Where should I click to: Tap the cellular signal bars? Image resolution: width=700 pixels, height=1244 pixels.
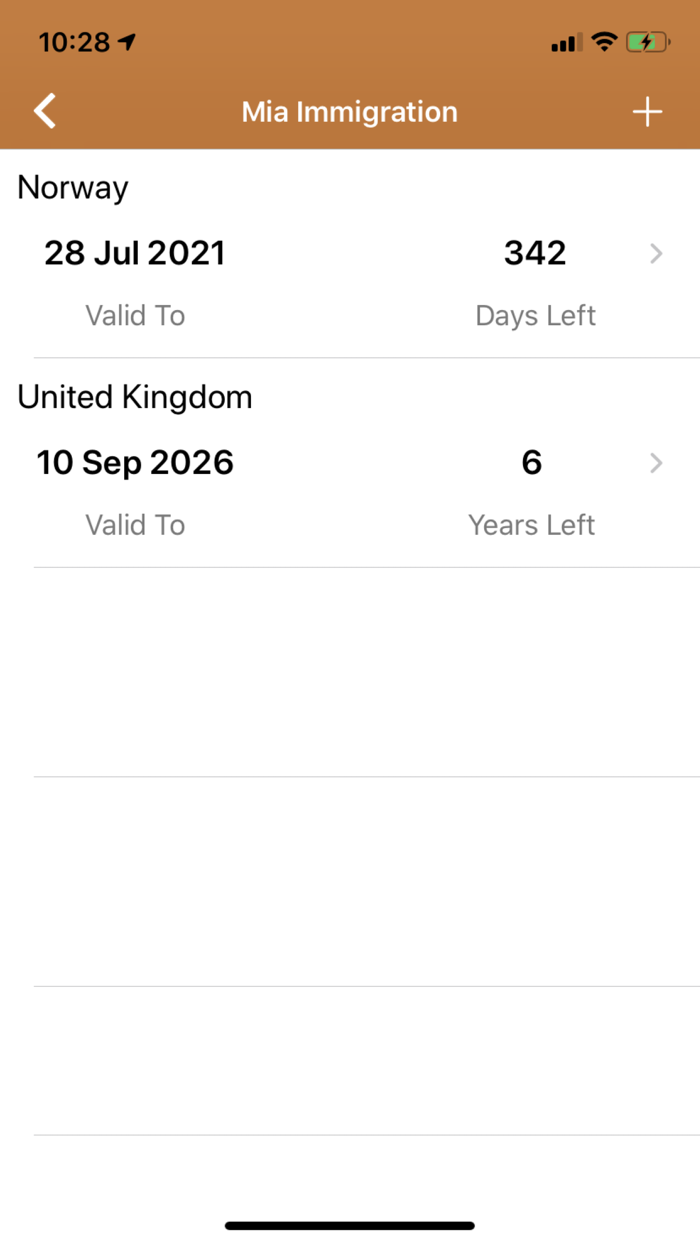pos(565,43)
